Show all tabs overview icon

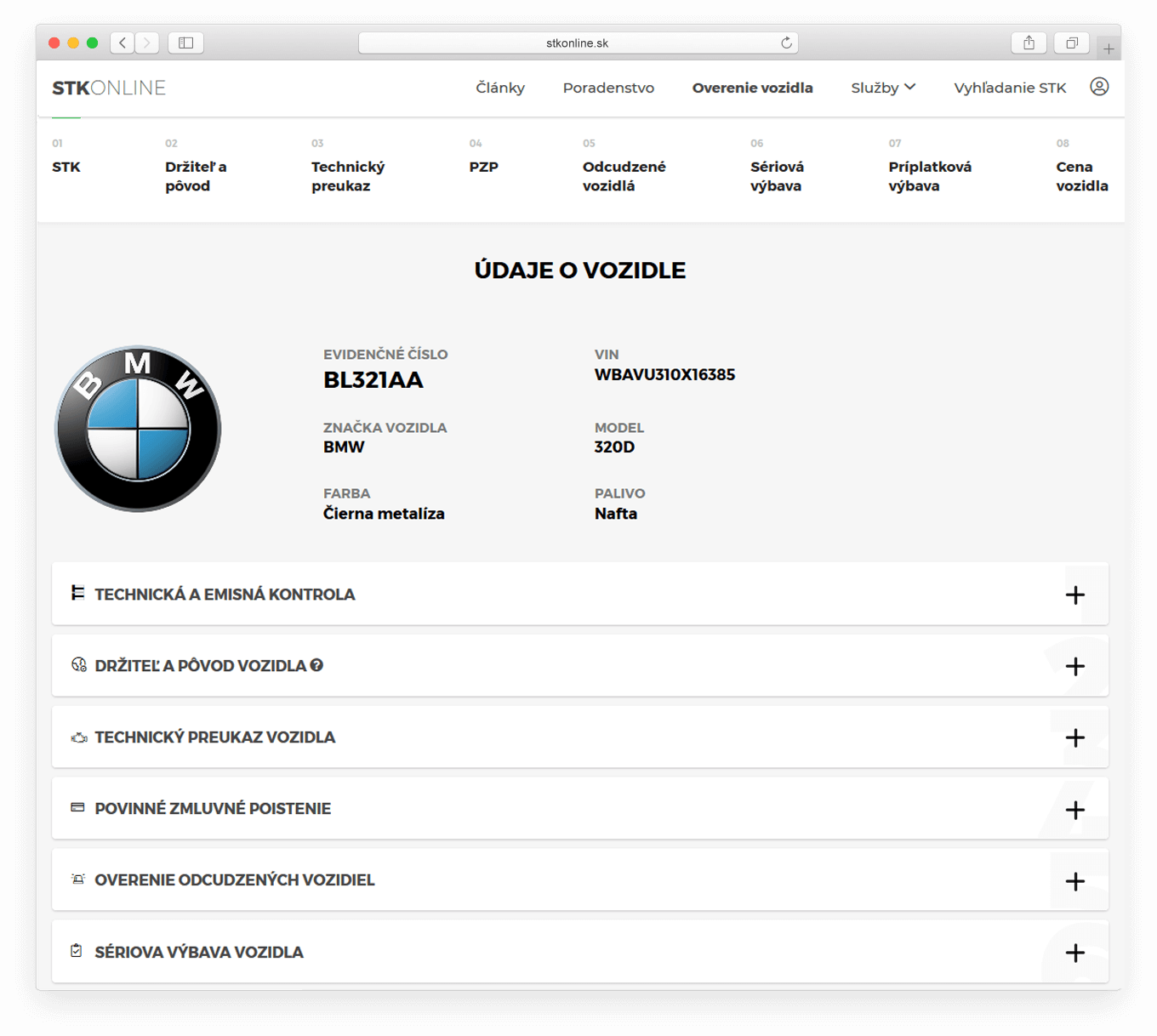tap(1072, 43)
